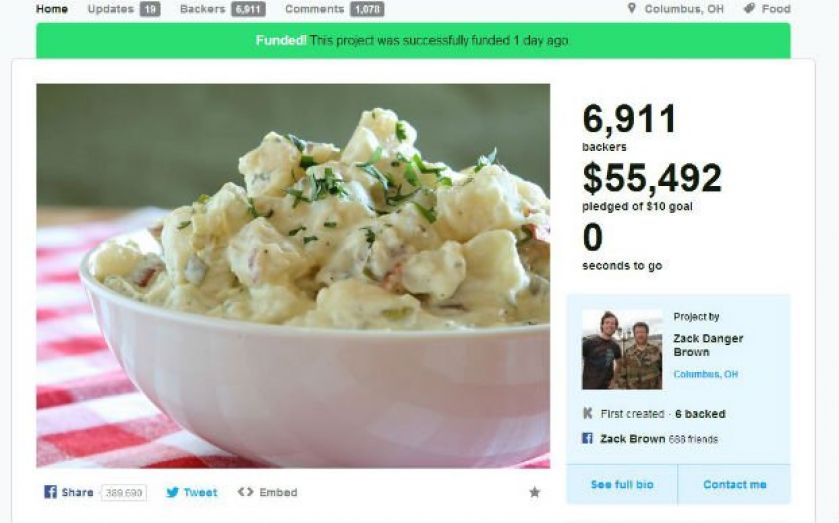This screenshot has height=523, width=839.
Task: Click the 6 backed link
Action: pyautogui.click(x=700, y=414)
